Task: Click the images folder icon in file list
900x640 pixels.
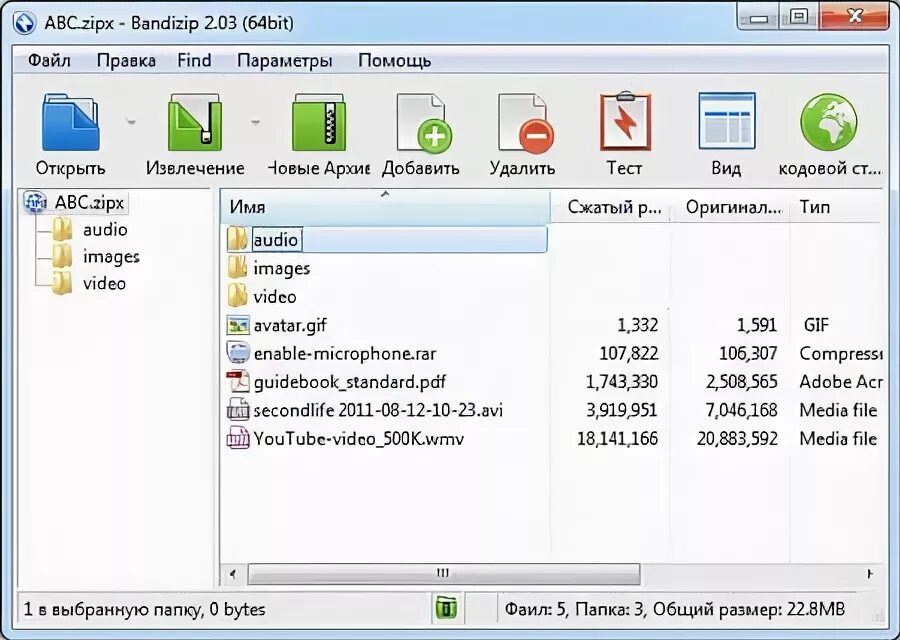Action: (x=237, y=268)
